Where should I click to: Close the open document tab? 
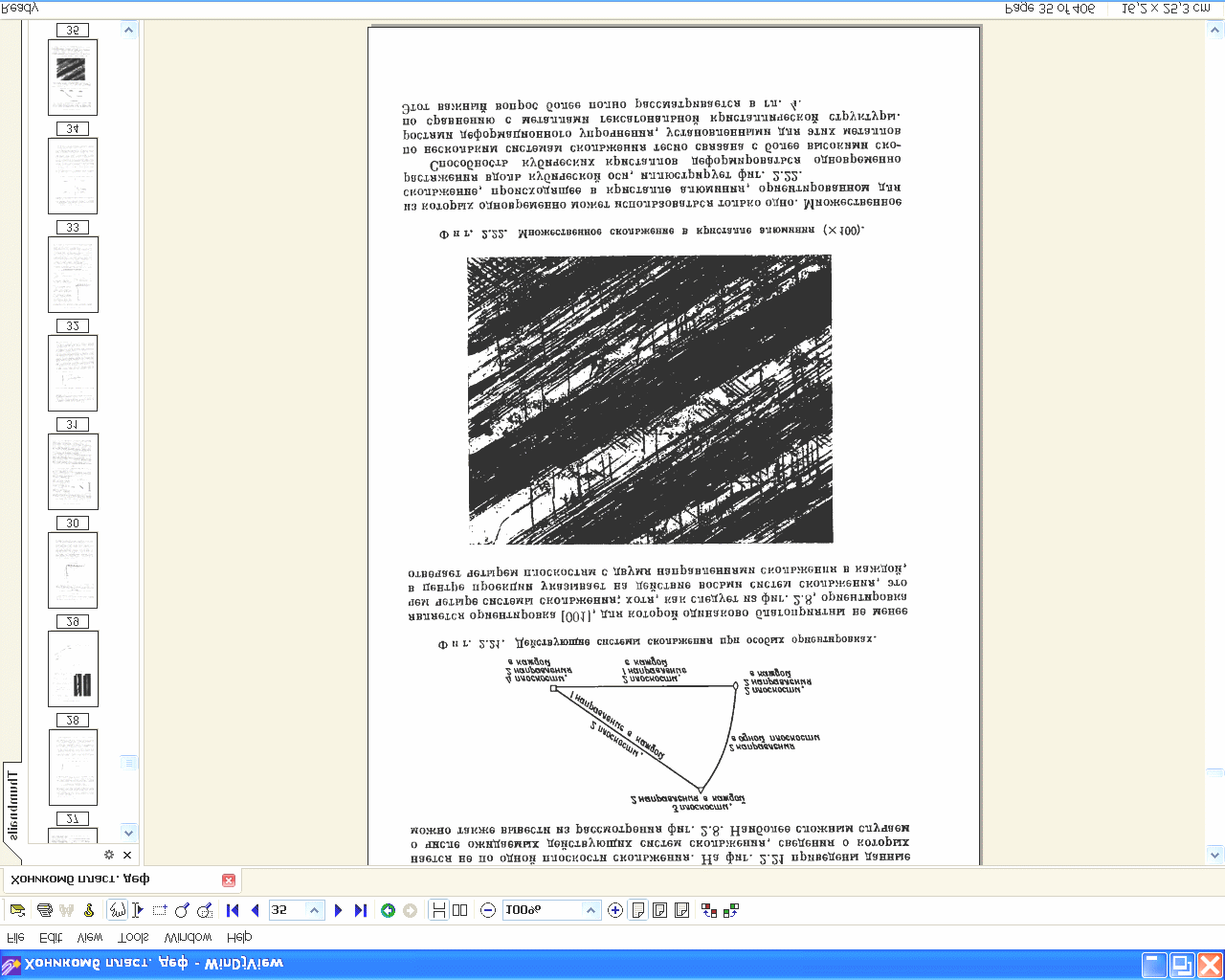click(x=229, y=880)
